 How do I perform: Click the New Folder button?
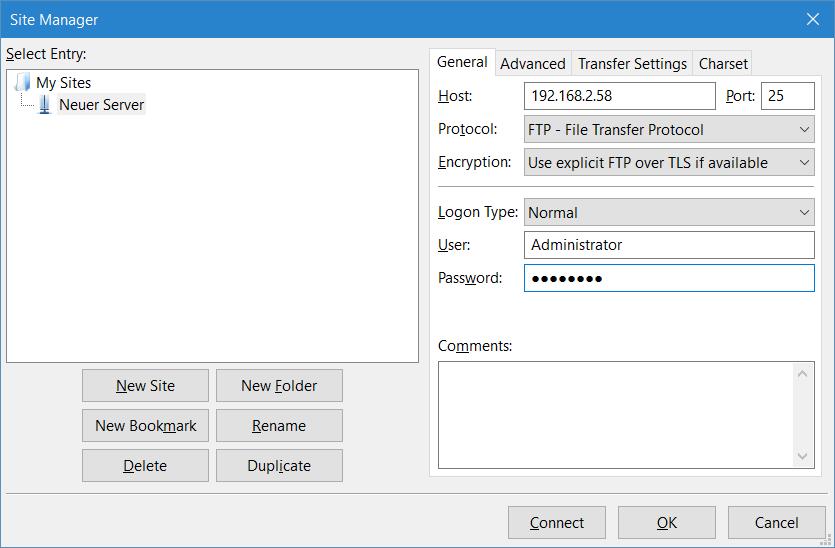click(x=279, y=386)
